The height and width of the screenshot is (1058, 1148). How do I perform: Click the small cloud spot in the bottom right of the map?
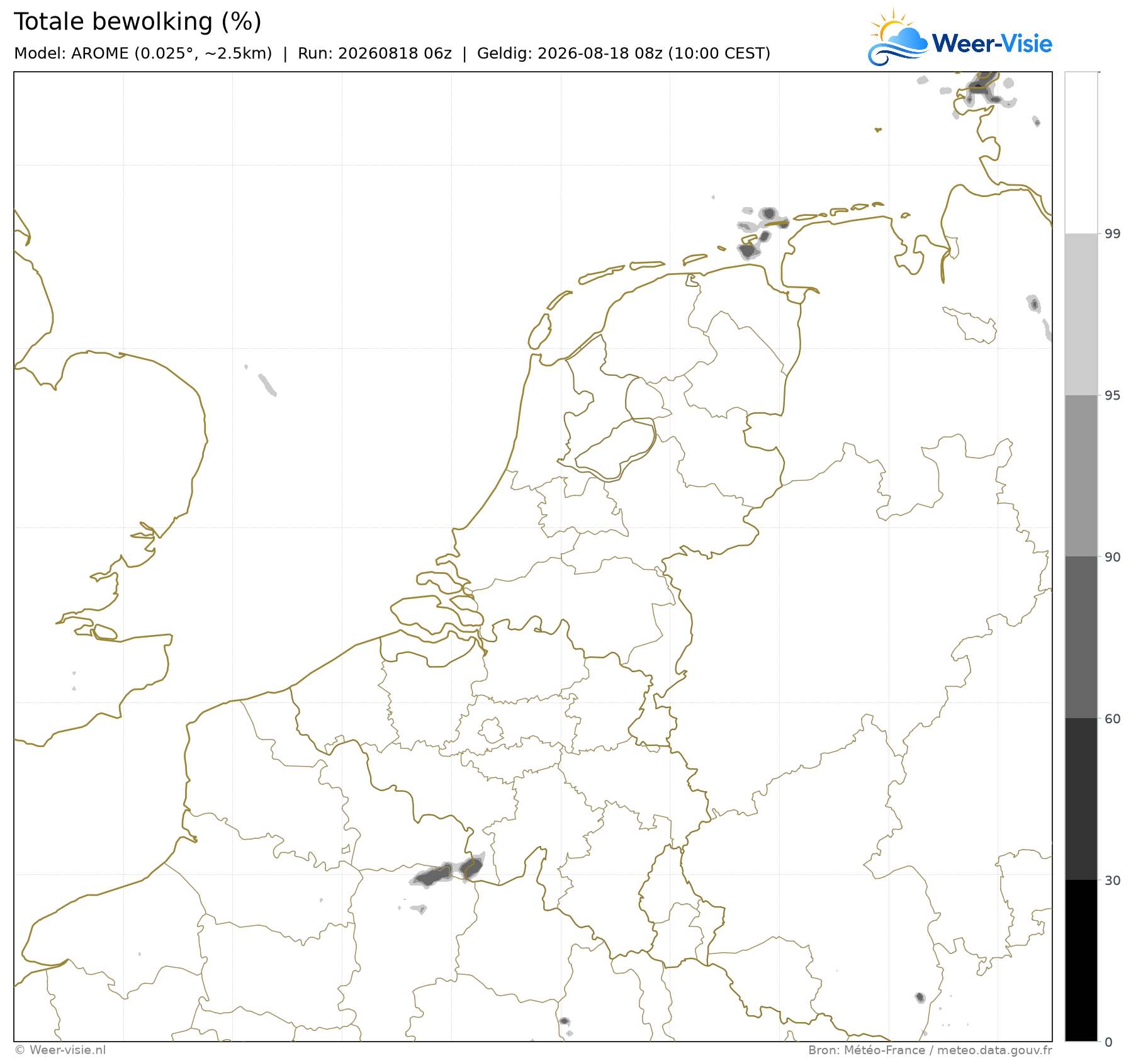coord(920,998)
